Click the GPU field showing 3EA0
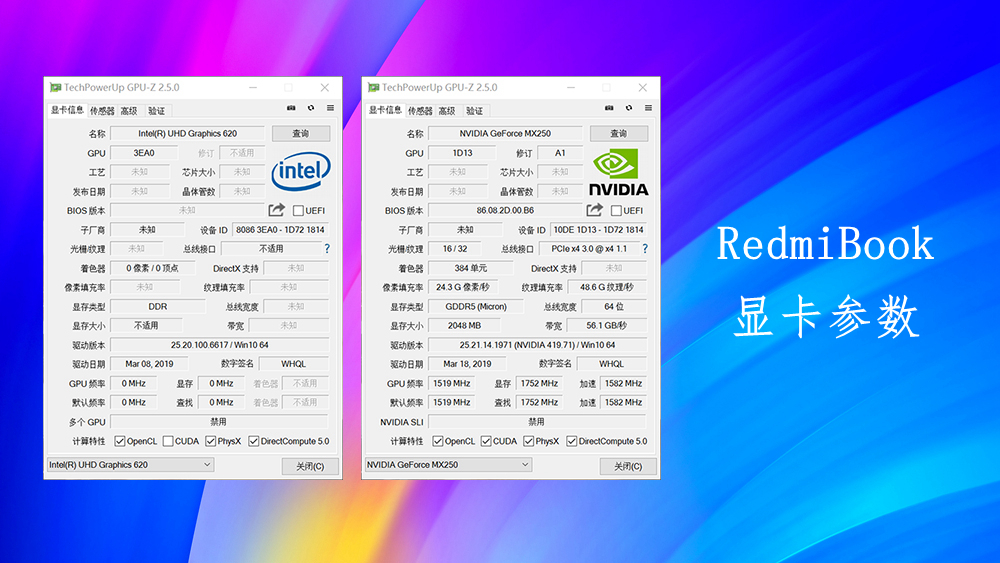Image resolution: width=1000 pixels, height=563 pixels. [144, 153]
